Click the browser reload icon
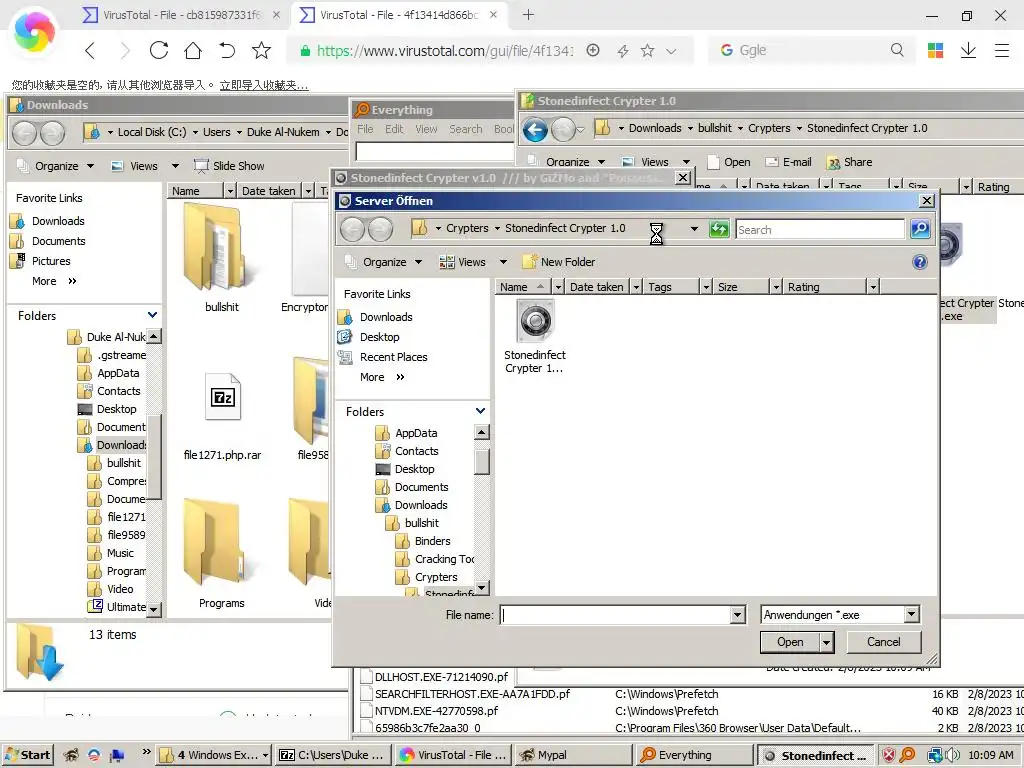 [x=159, y=50]
